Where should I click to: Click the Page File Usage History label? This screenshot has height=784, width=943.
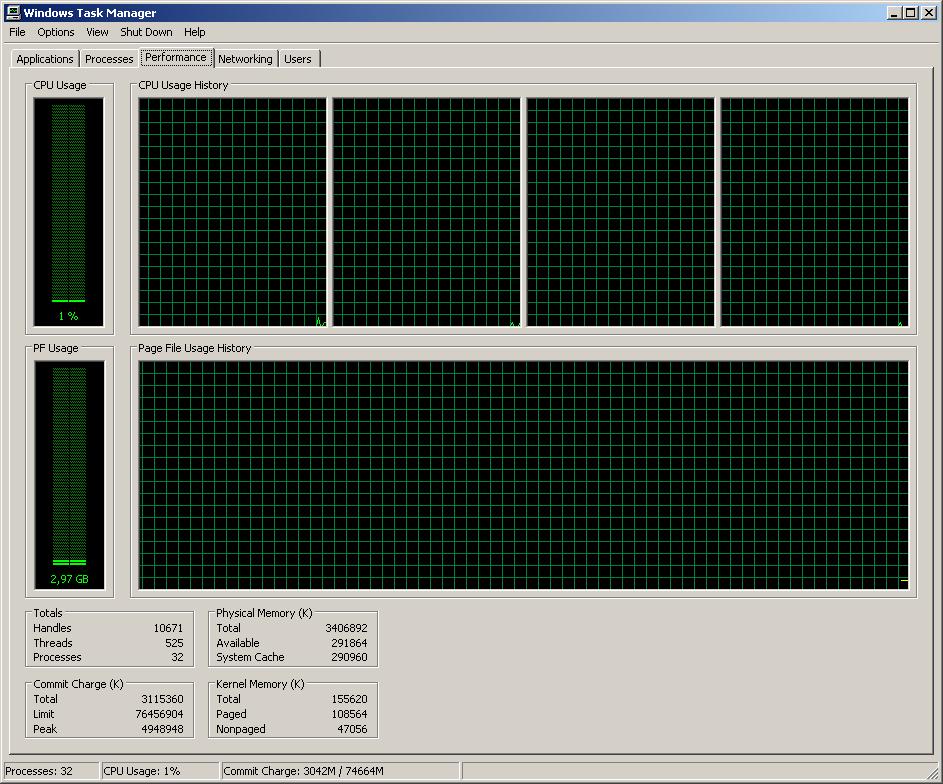tap(194, 348)
